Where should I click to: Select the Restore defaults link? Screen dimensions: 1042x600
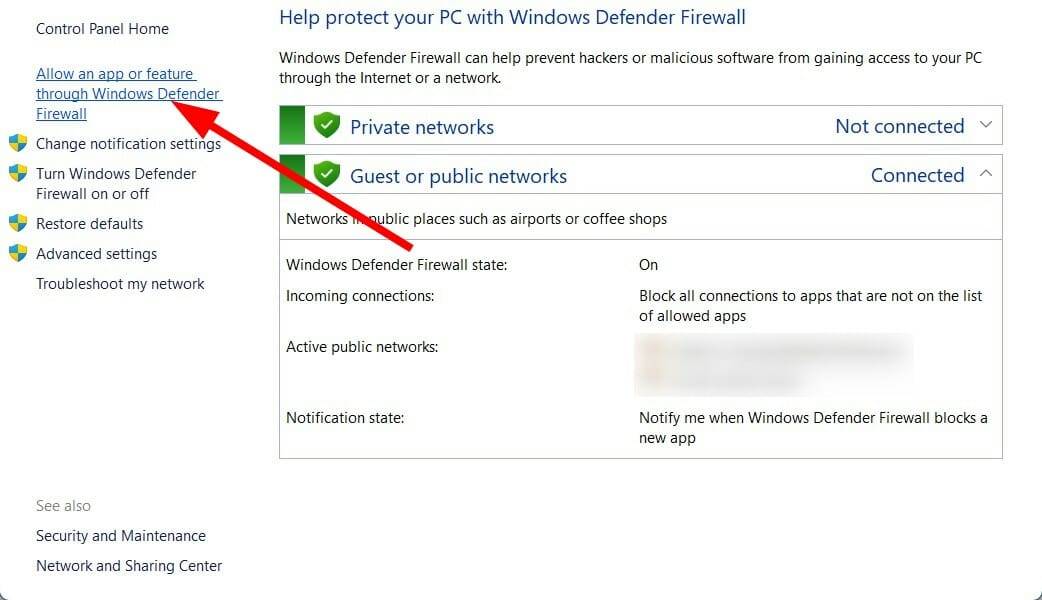(x=89, y=224)
